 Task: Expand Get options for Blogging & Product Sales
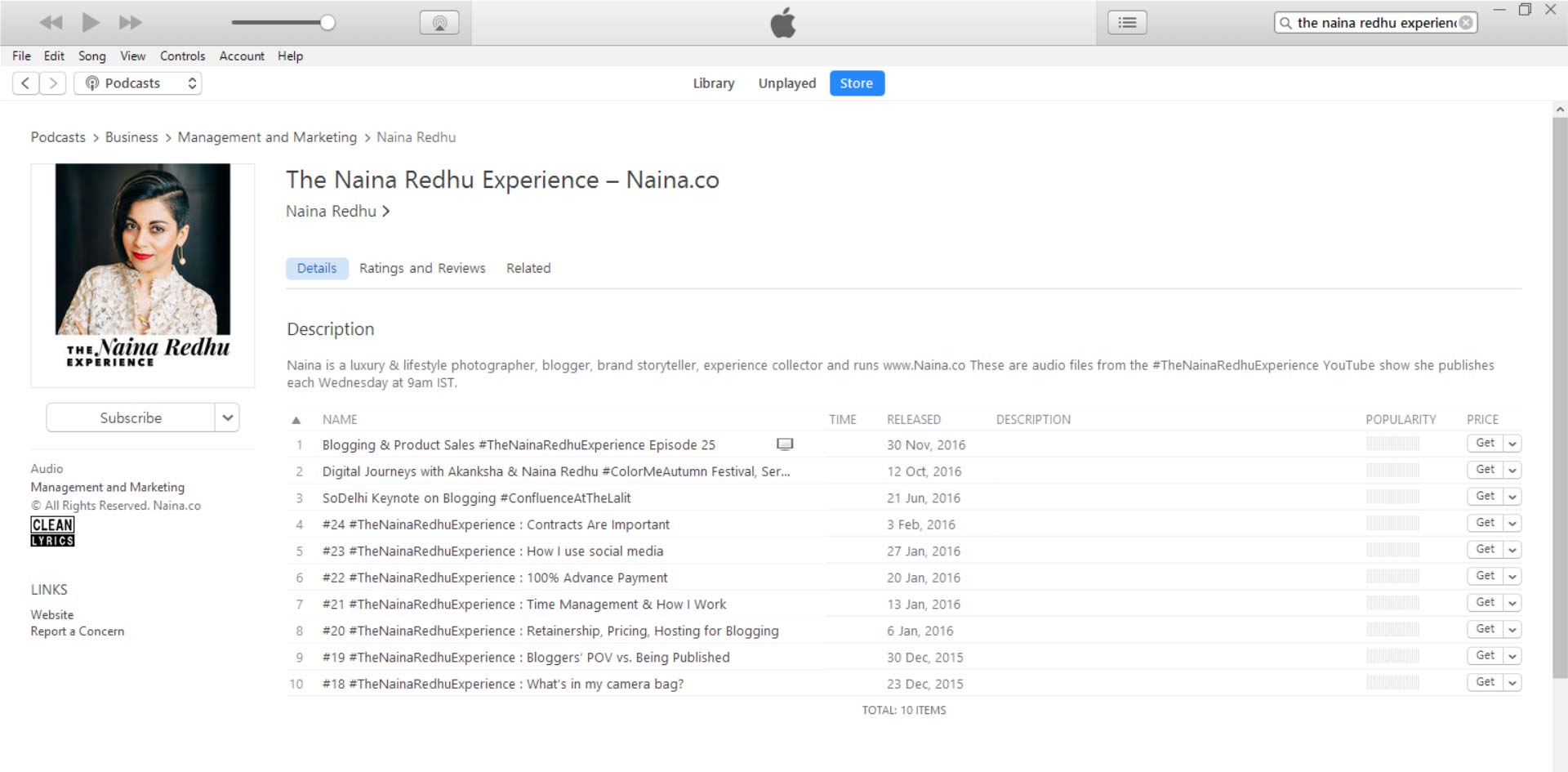pos(1512,444)
